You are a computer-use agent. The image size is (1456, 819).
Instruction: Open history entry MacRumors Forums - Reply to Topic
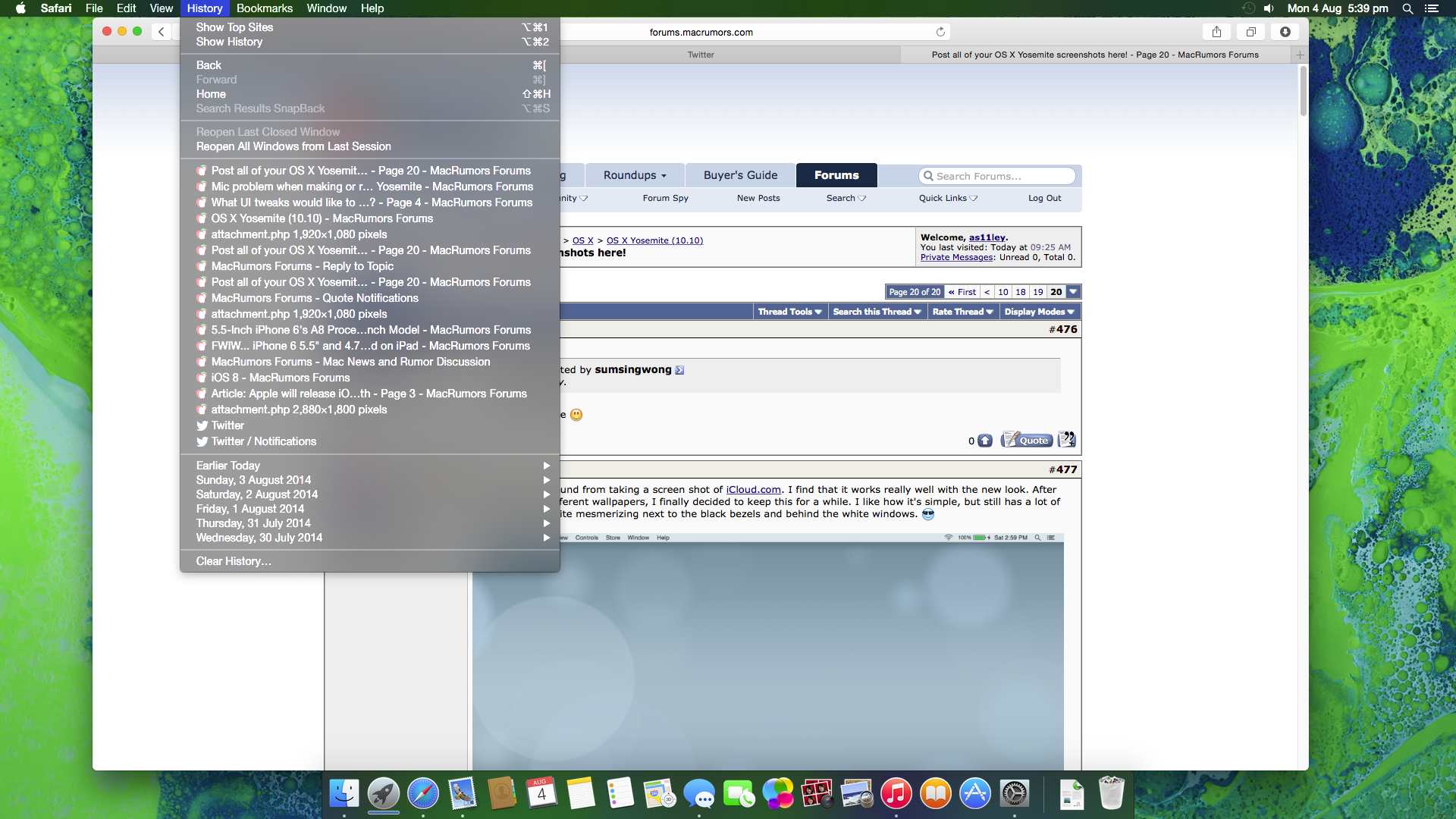[x=370, y=266]
